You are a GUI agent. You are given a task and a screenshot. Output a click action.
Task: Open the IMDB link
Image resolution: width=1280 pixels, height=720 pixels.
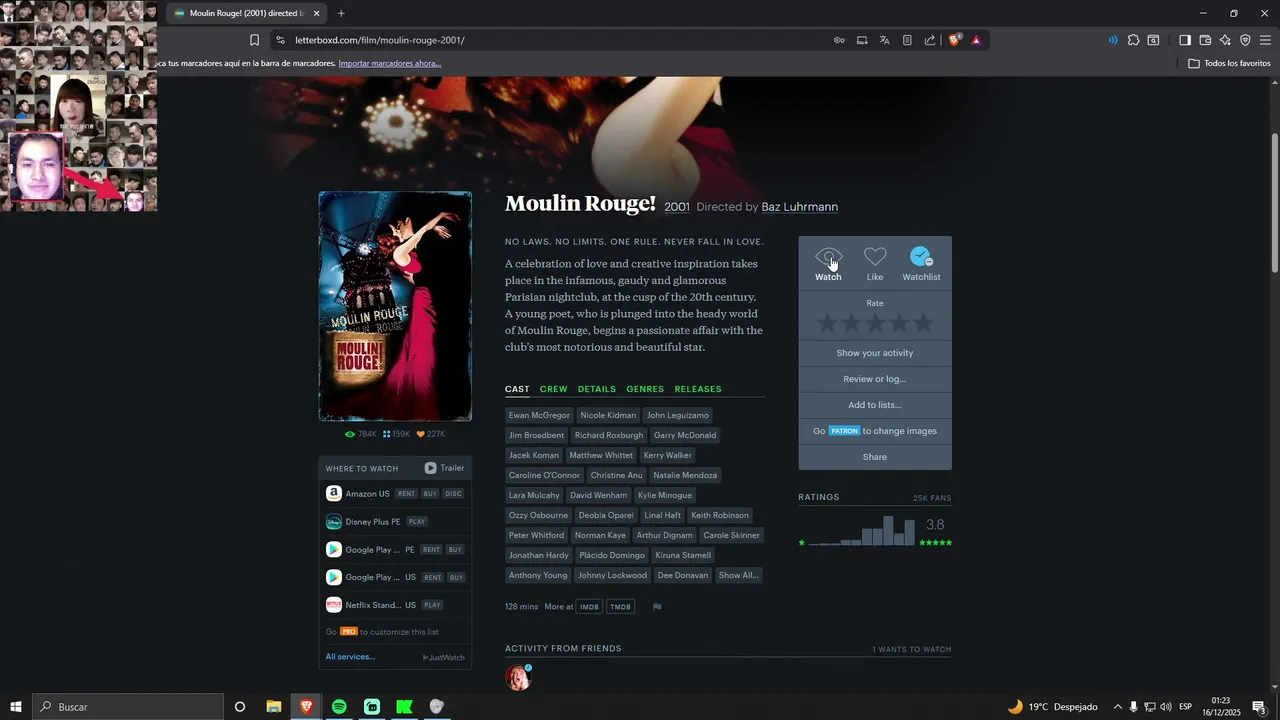tap(589, 607)
